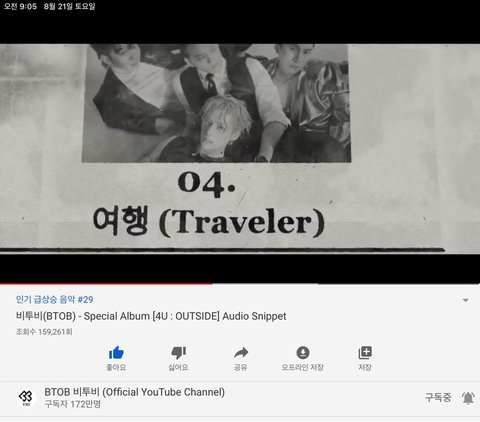Toggle the notification bell for BTOB
480x422 pixels.
click(468, 398)
